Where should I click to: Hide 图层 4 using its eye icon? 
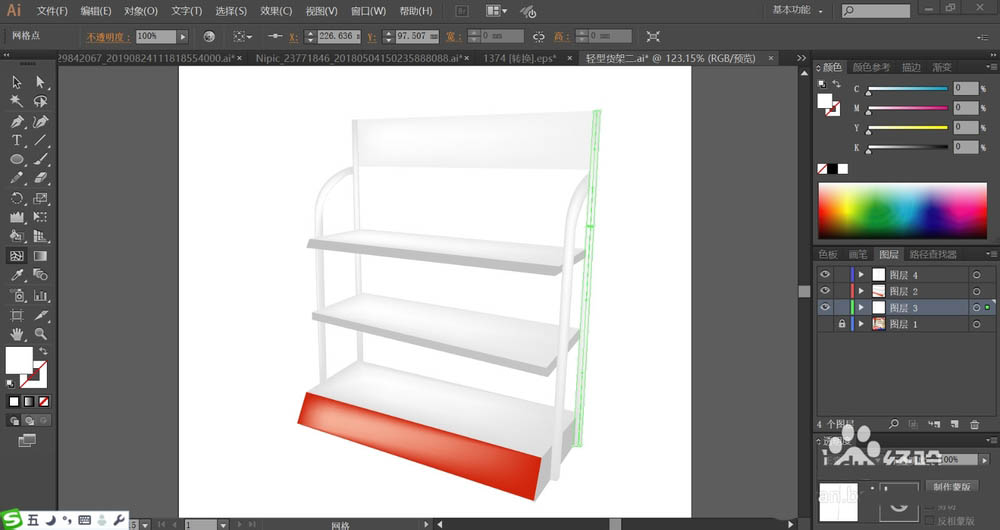(x=825, y=274)
